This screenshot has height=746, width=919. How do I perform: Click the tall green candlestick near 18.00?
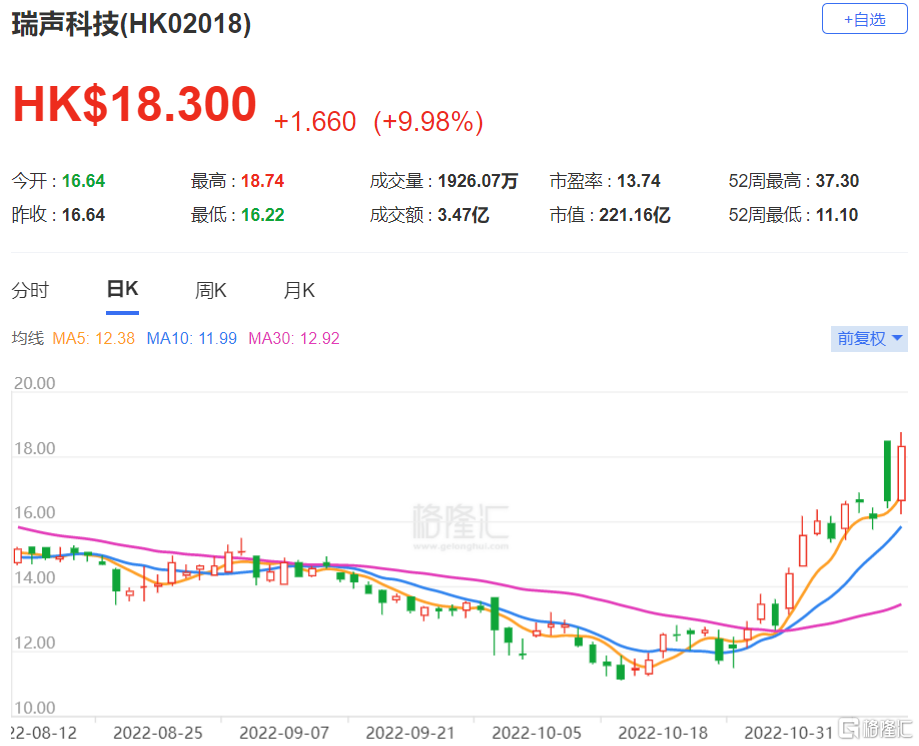click(x=887, y=472)
